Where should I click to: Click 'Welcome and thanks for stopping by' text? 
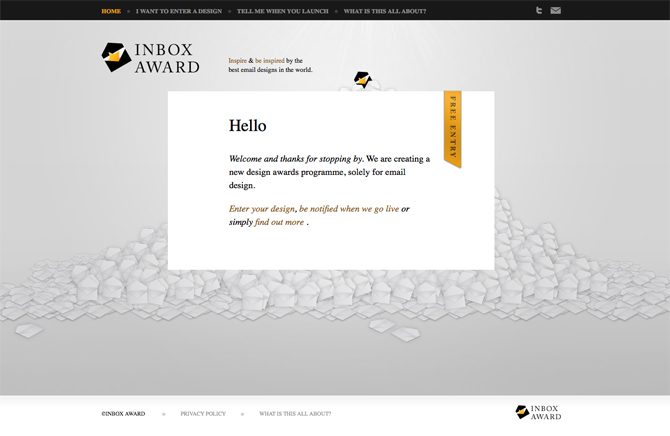click(295, 159)
